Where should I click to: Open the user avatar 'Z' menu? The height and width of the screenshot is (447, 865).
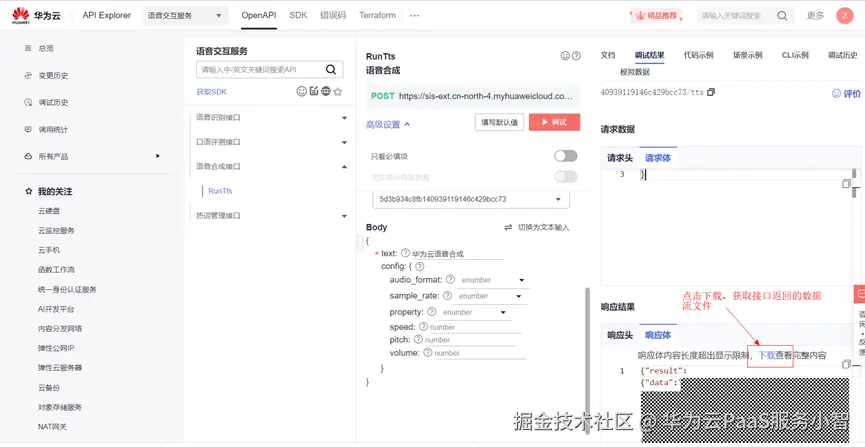845,15
